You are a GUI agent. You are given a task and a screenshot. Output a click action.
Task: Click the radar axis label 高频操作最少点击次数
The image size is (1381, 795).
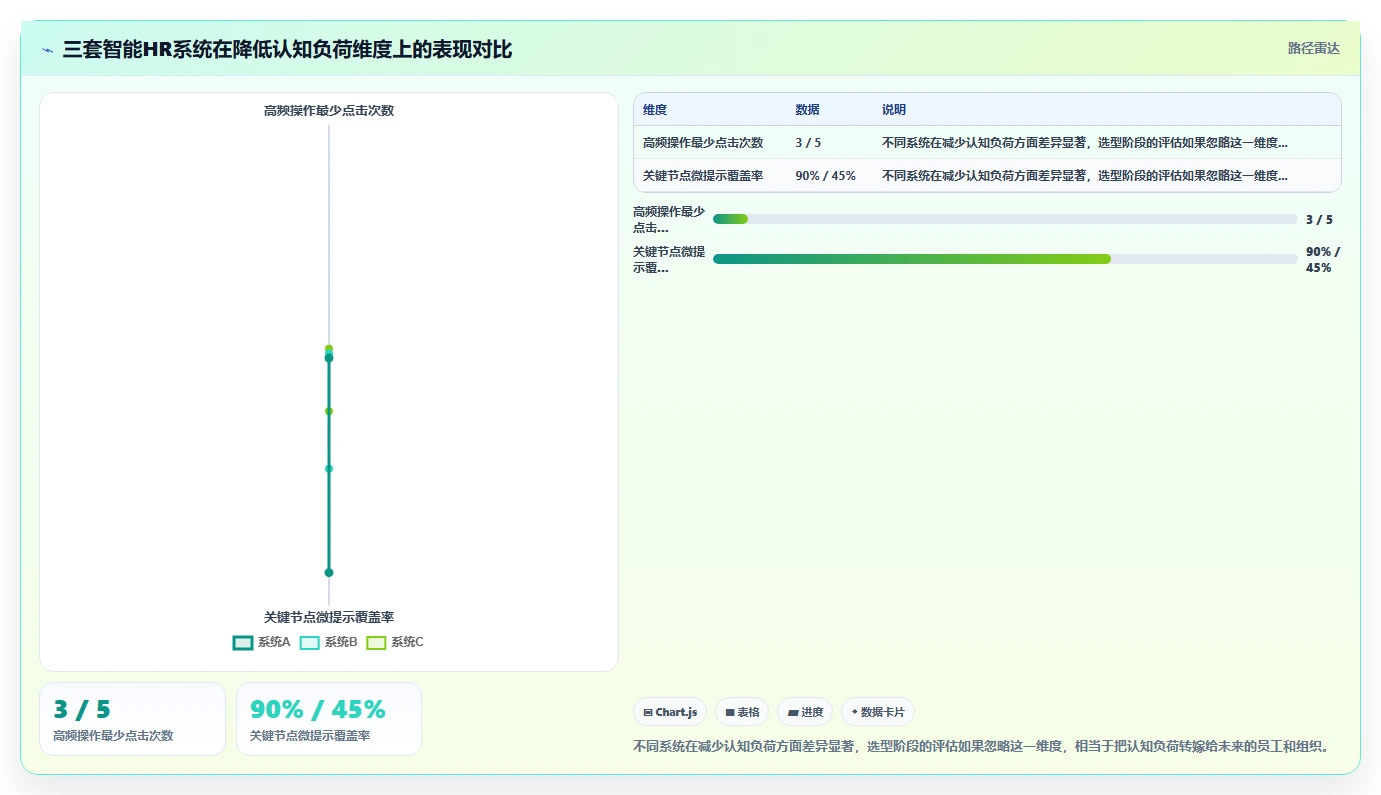point(329,111)
